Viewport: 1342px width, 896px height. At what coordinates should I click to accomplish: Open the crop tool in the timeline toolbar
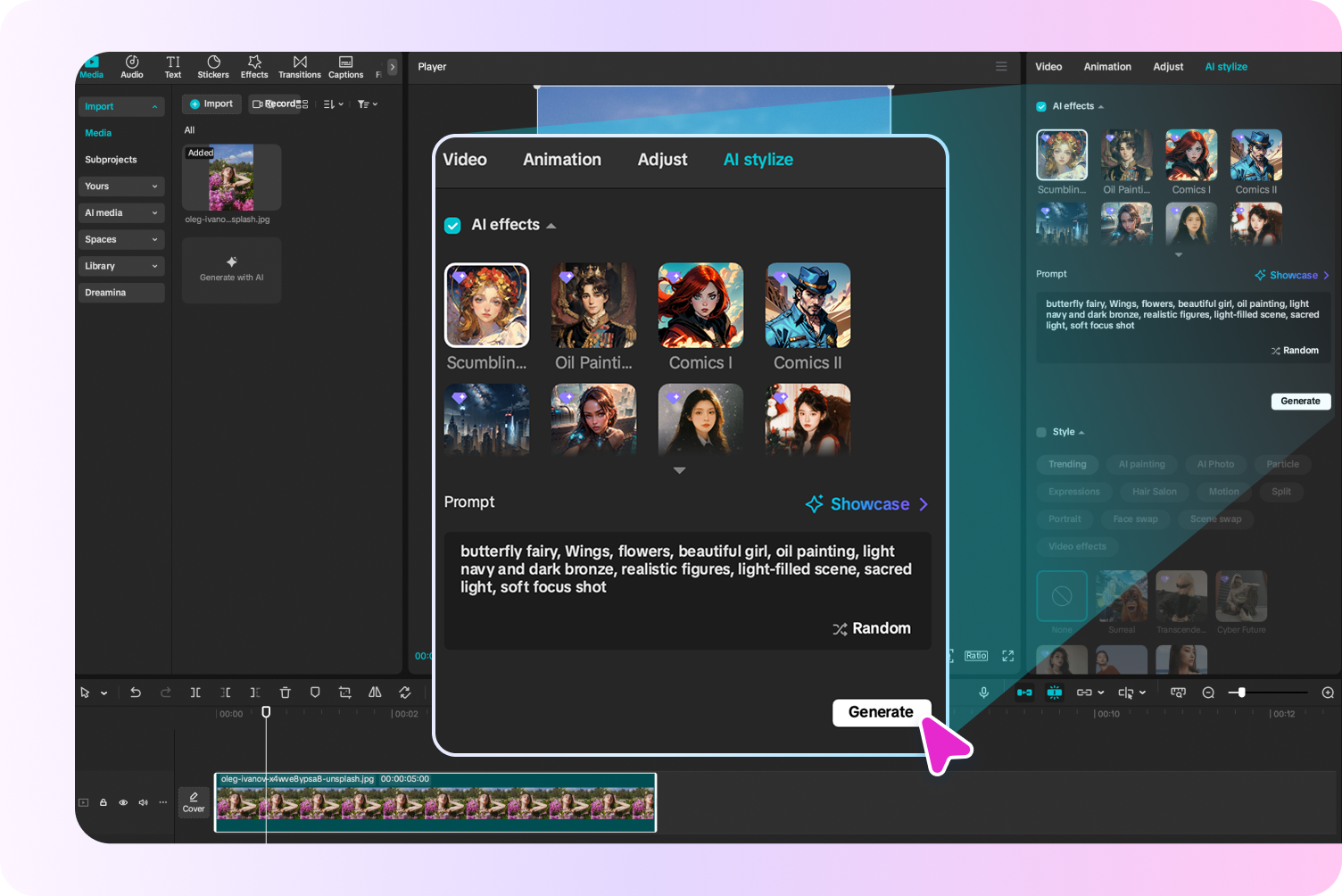click(345, 693)
